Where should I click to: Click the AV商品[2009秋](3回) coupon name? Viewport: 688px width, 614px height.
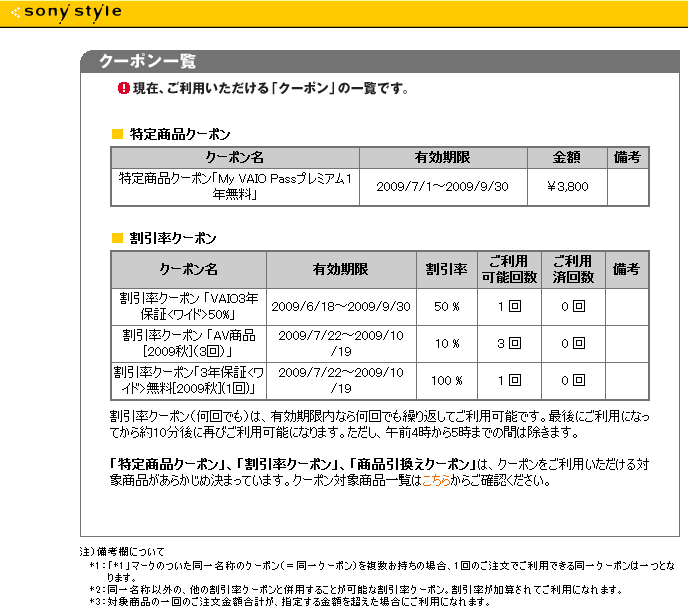(x=189, y=343)
